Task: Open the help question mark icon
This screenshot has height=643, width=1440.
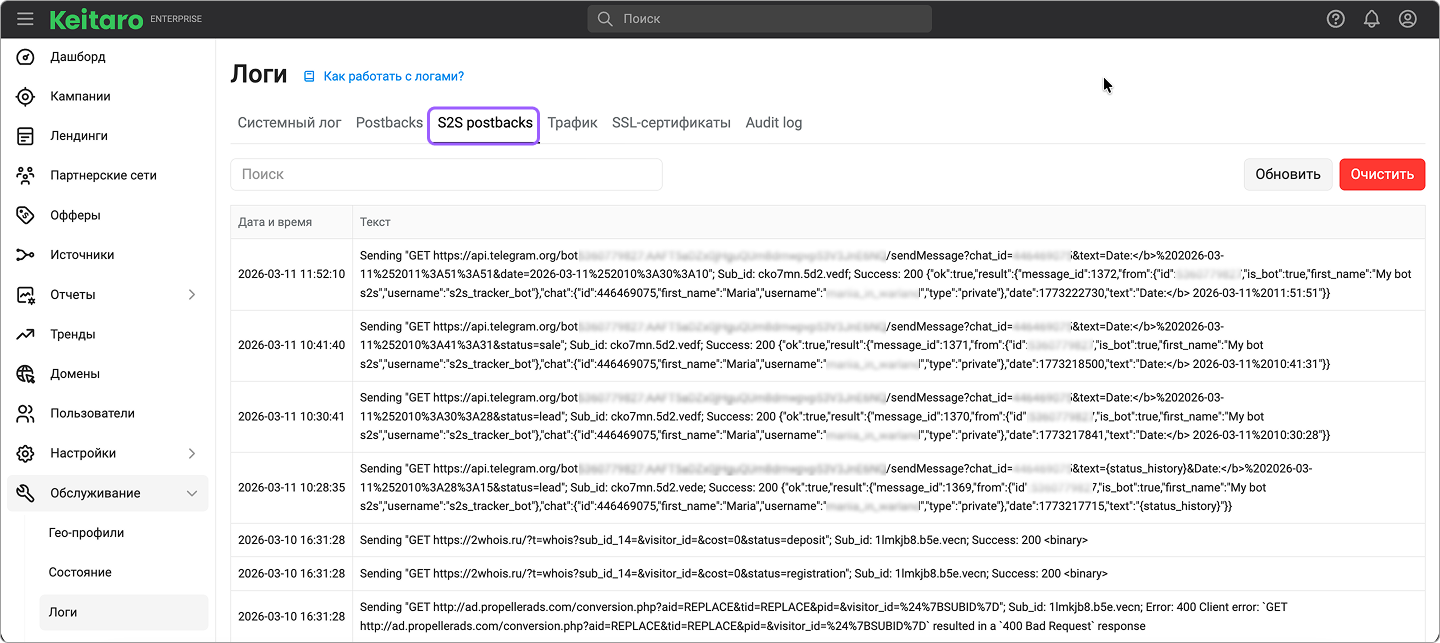Action: (1335, 19)
